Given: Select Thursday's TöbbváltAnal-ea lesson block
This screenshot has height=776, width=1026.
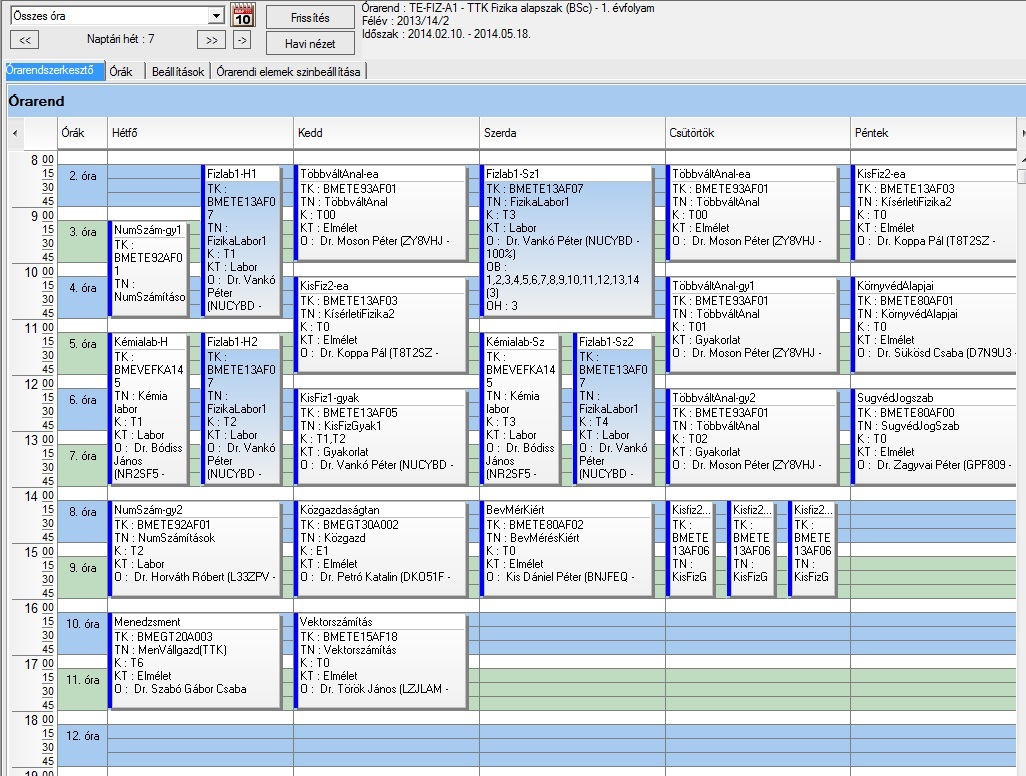Looking at the screenshot, I should (752, 213).
